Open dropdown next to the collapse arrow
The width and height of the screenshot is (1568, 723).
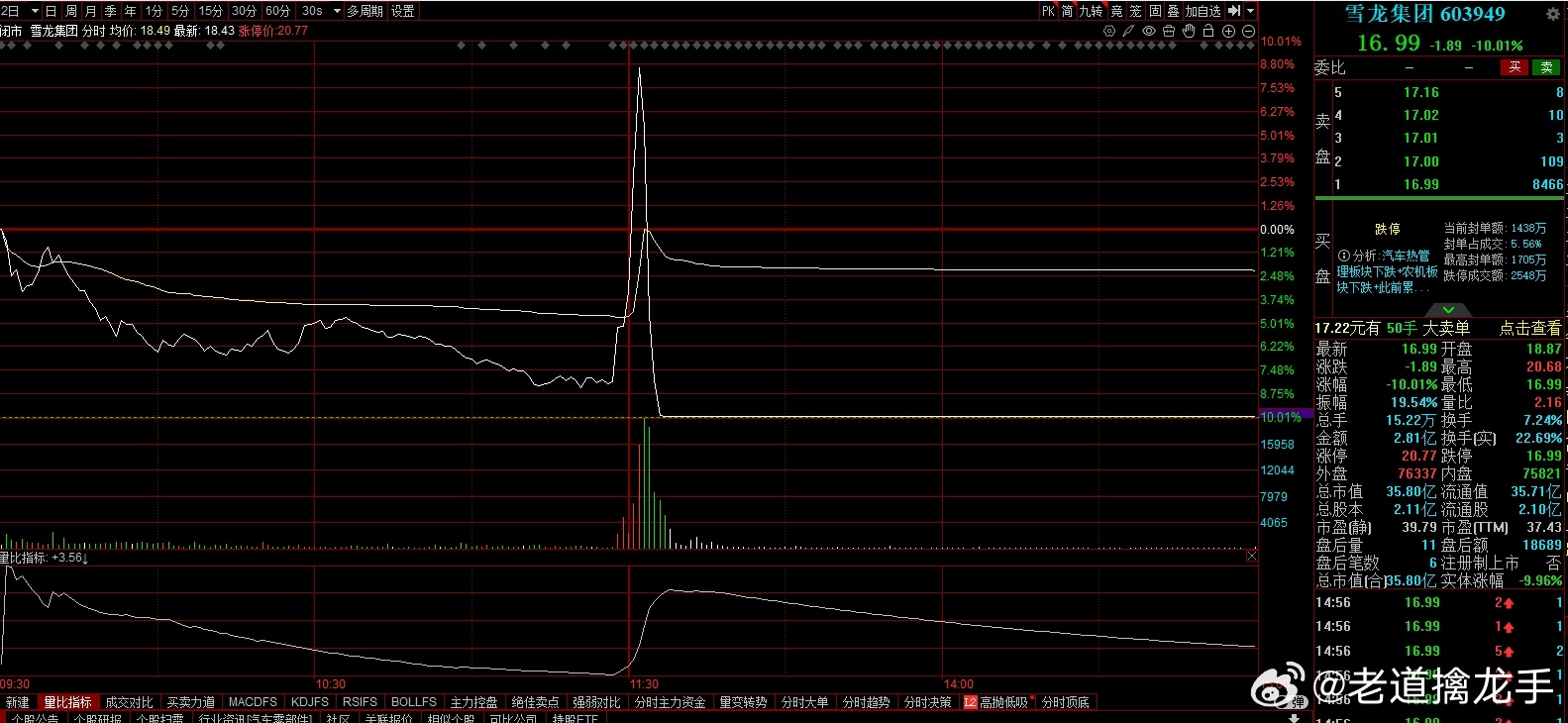tap(1250, 11)
